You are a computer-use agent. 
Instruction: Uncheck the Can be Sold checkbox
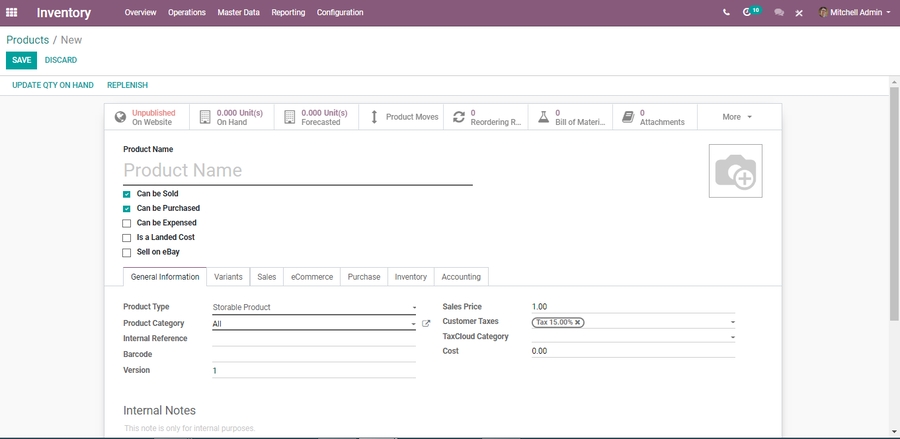coord(127,194)
